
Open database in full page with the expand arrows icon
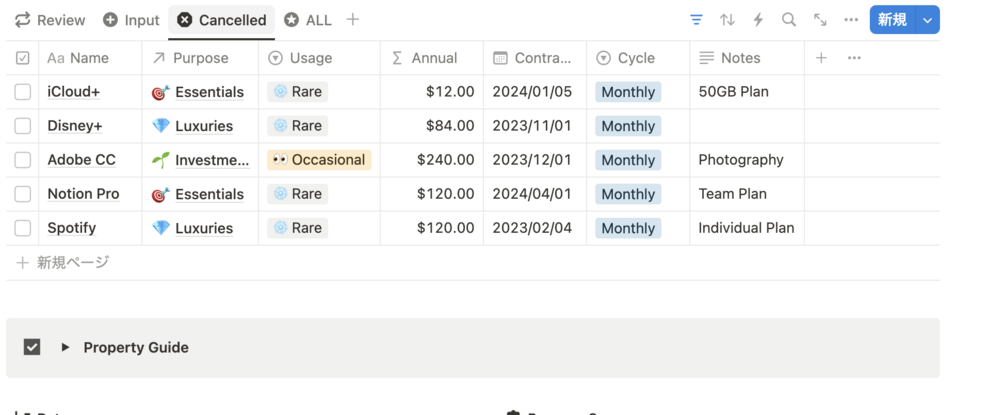[820, 20]
